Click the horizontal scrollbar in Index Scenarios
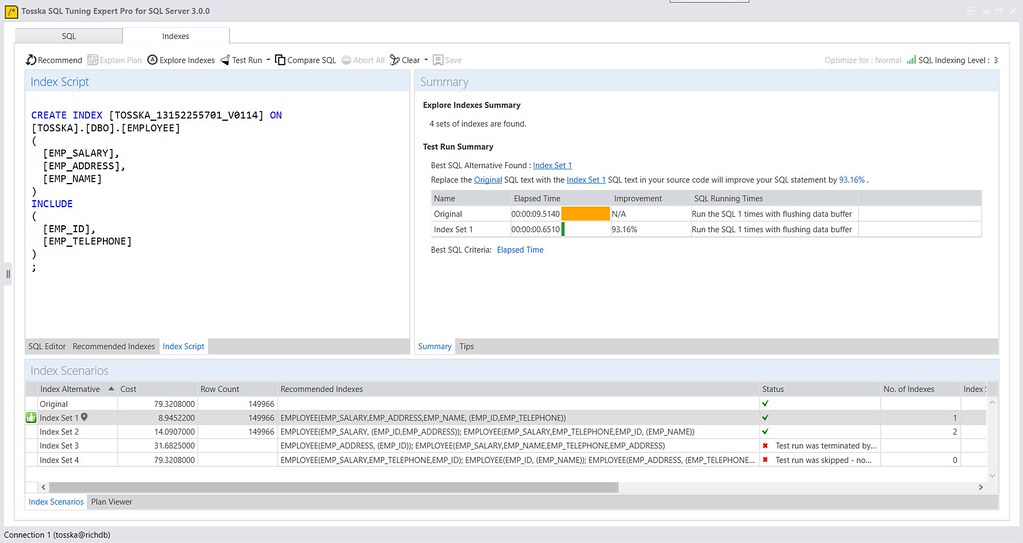This screenshot has width=1023, height=543. (333, 488)
